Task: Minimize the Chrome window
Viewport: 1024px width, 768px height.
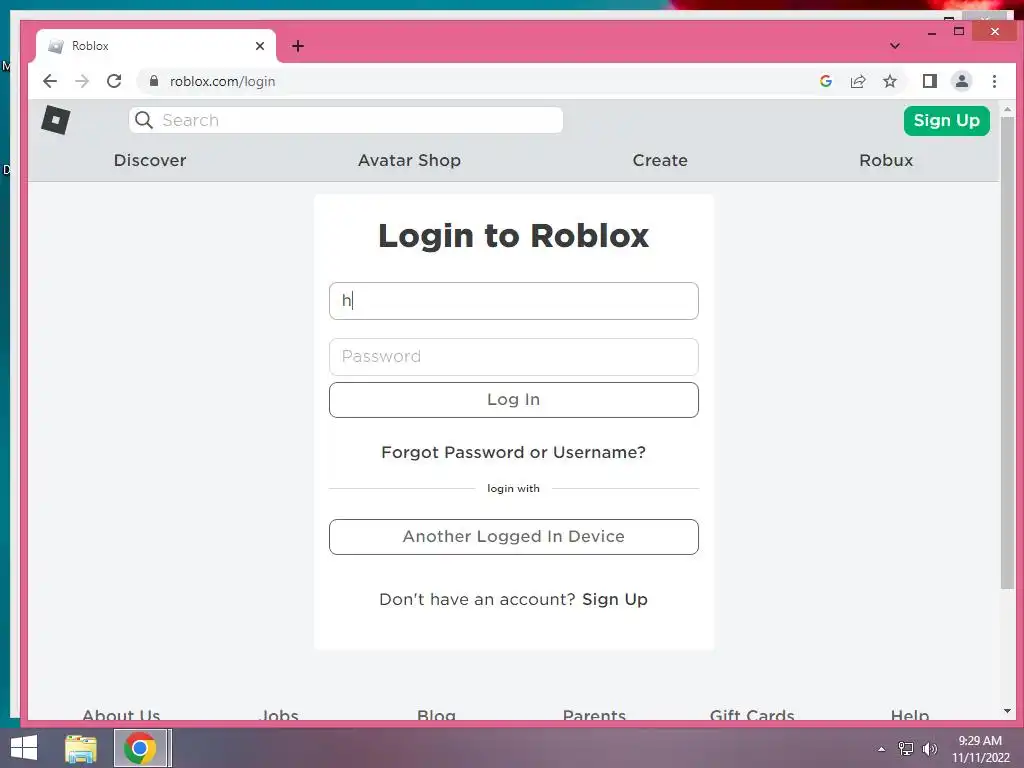Action: coord(932,32)
